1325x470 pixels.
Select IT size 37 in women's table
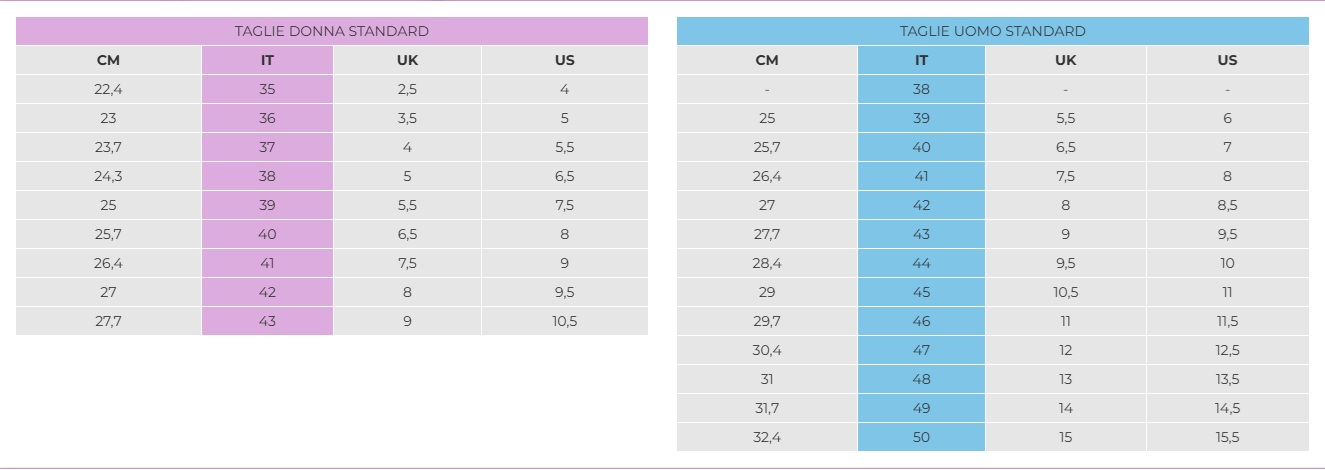[267, 147]
